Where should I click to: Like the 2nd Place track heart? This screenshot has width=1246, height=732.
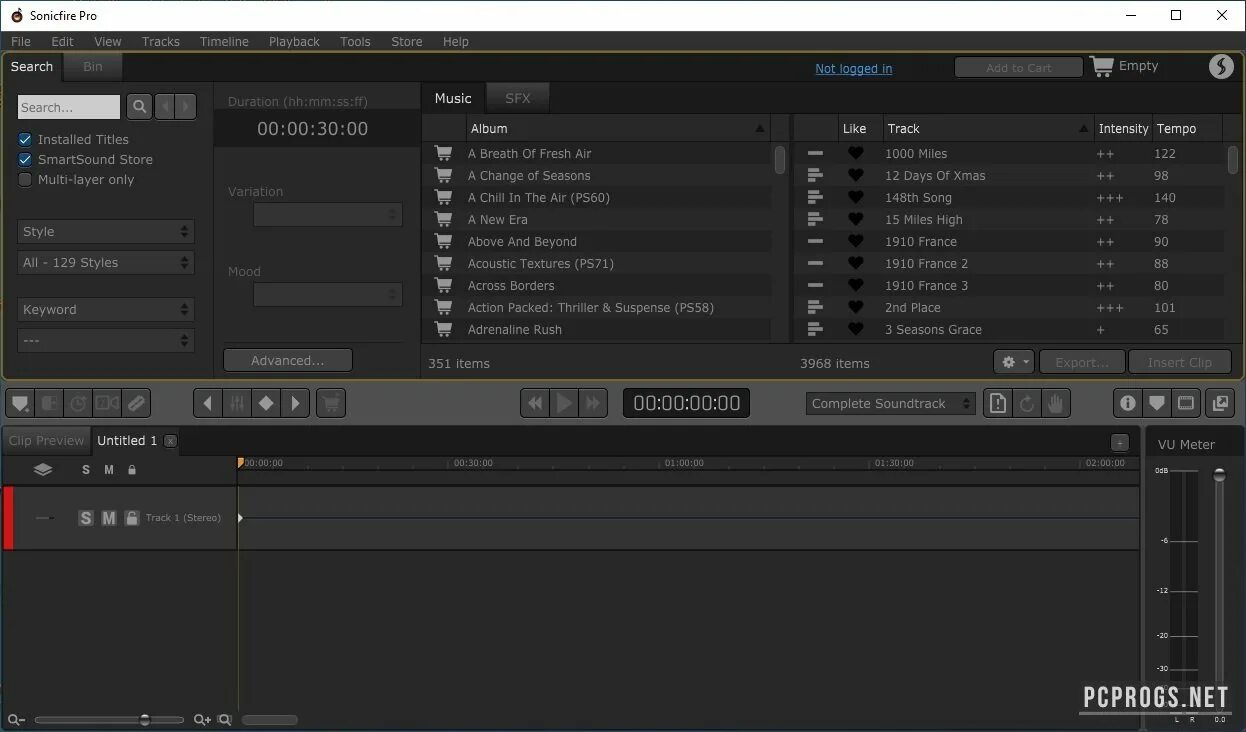pyautogui.click(x=855, y=307)
